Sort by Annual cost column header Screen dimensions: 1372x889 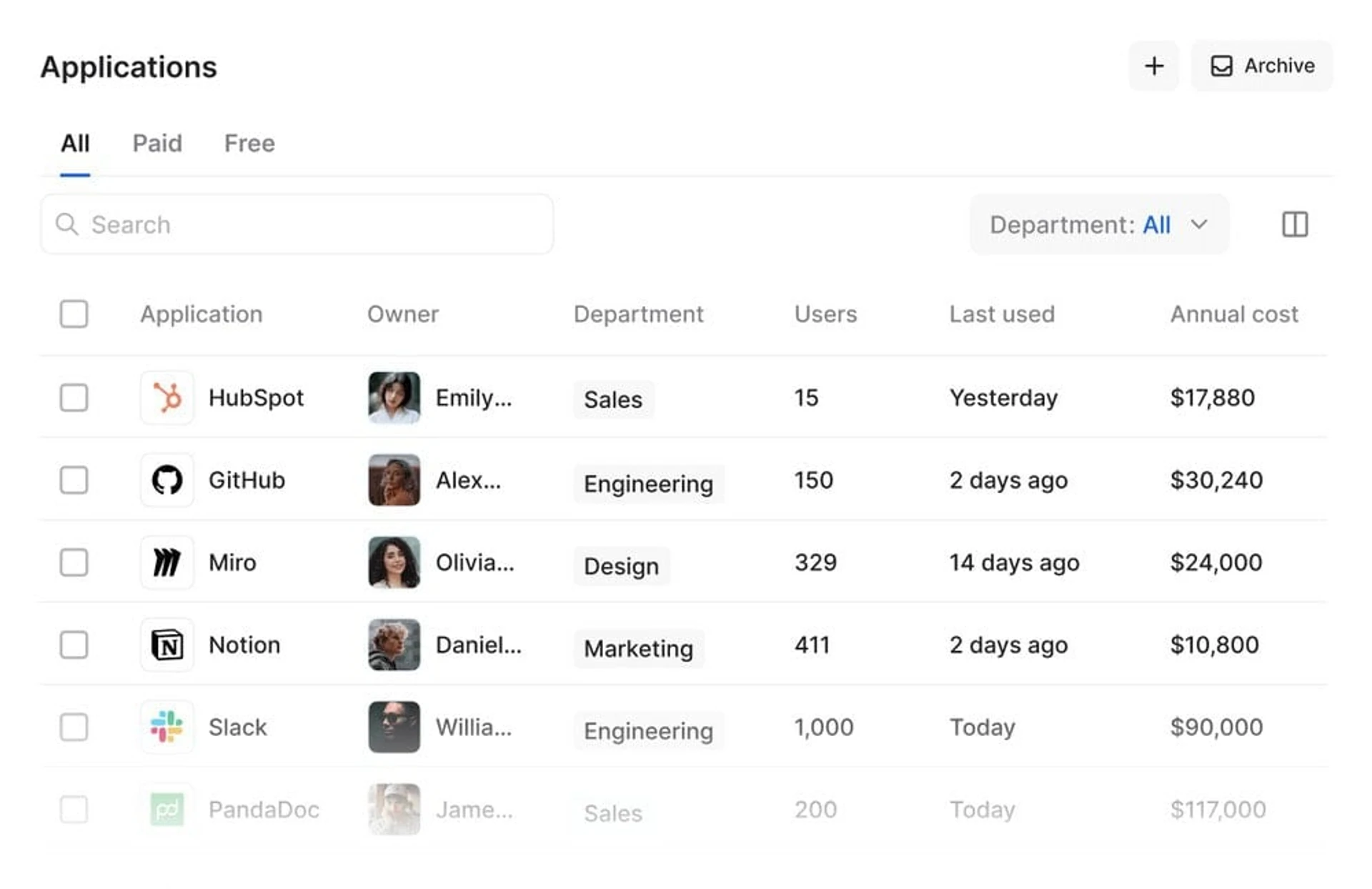1233,314
